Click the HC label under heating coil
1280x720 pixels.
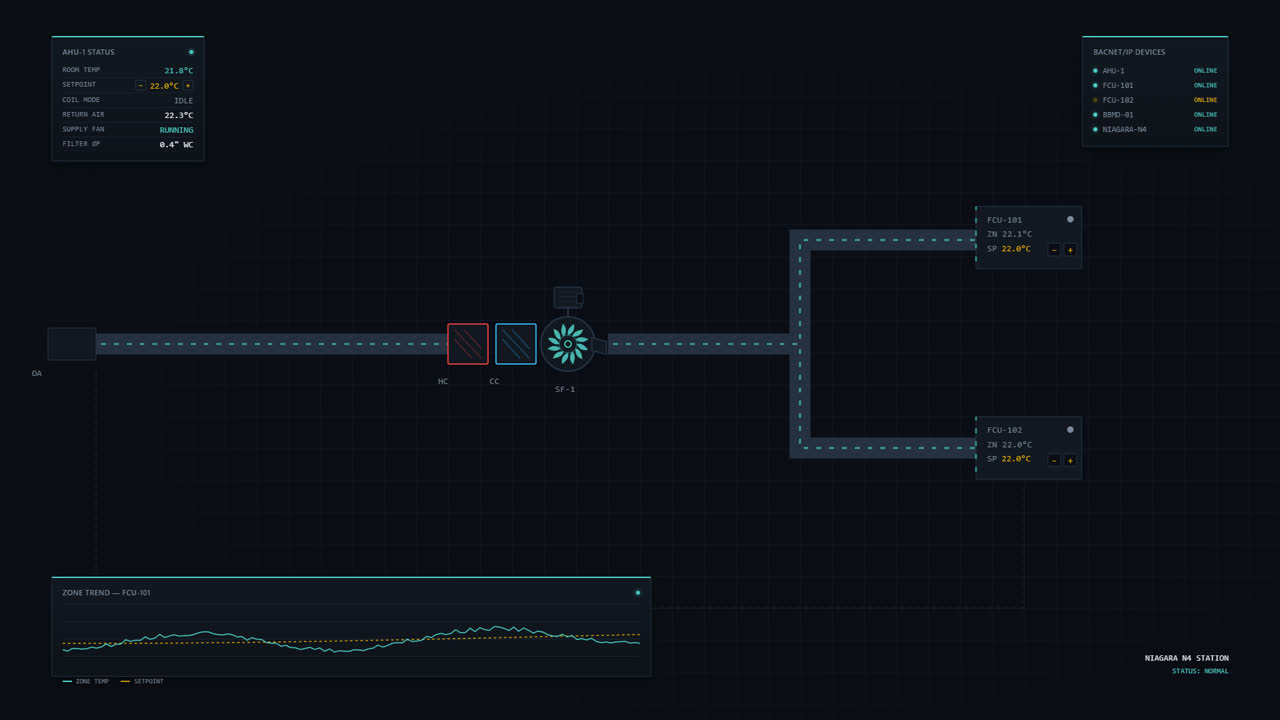tap(443, 381)
